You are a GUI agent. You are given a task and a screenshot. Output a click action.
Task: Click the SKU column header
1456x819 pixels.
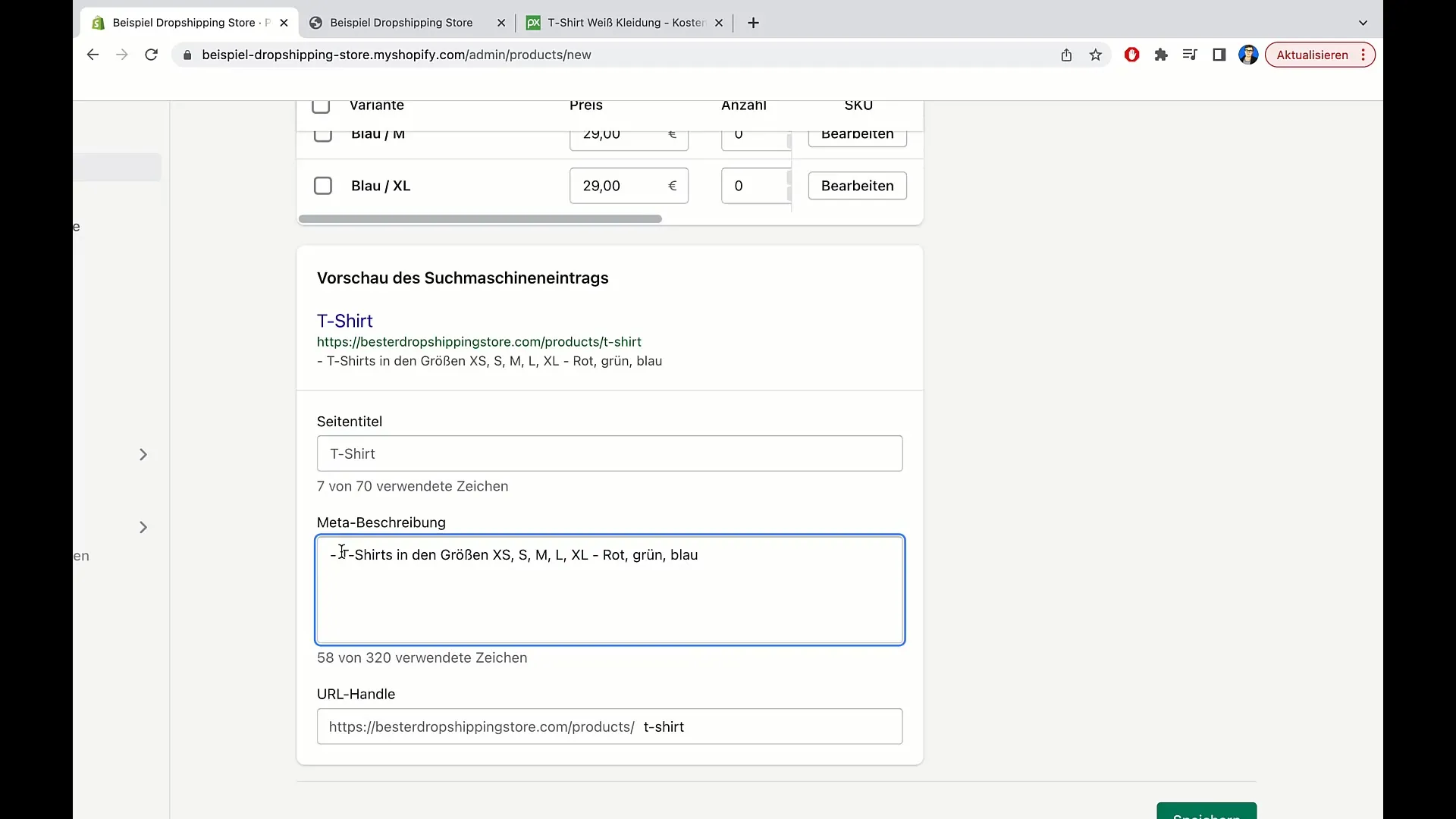tap(858, 105)
